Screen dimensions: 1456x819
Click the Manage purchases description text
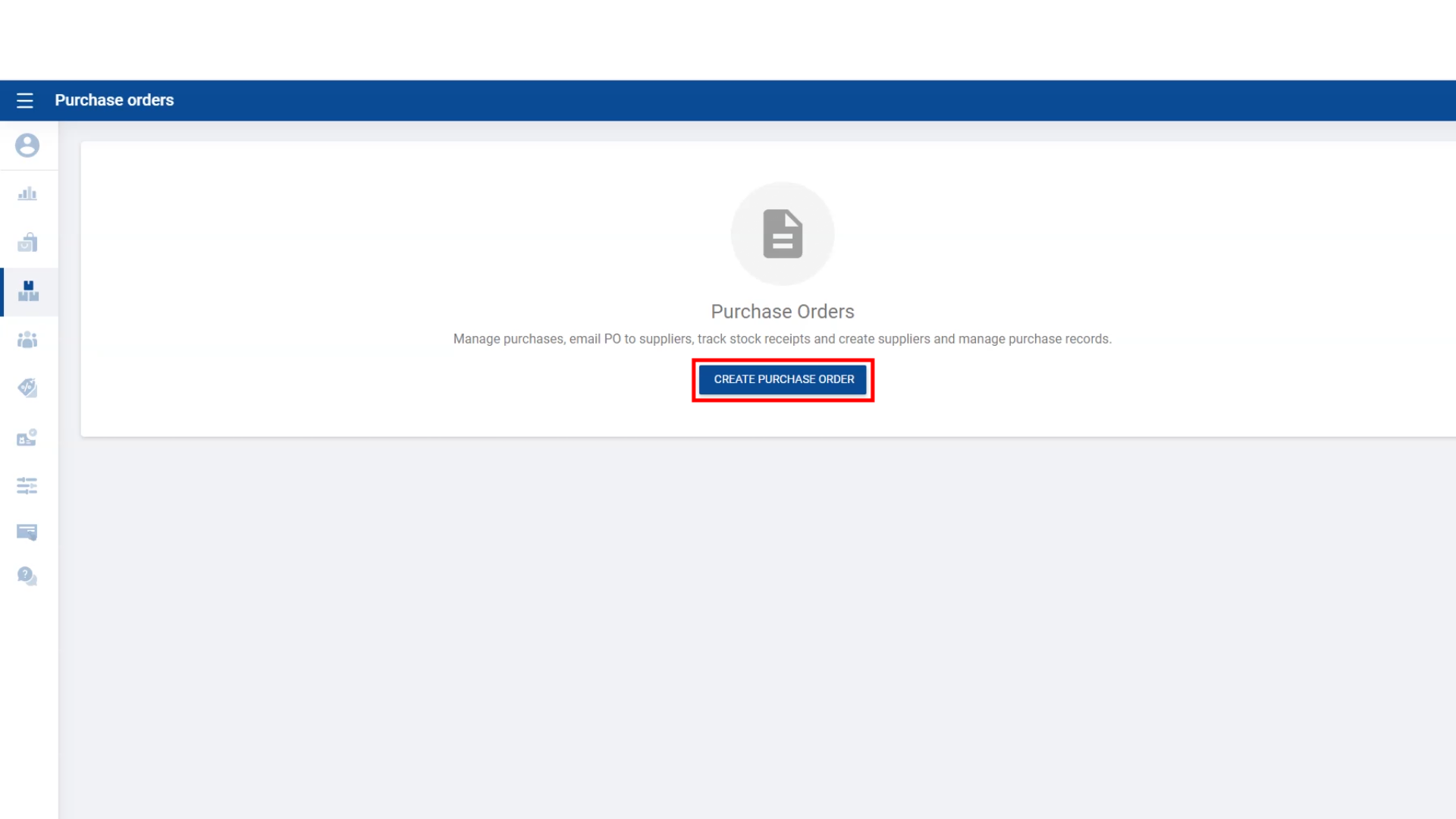coord(782,339)
